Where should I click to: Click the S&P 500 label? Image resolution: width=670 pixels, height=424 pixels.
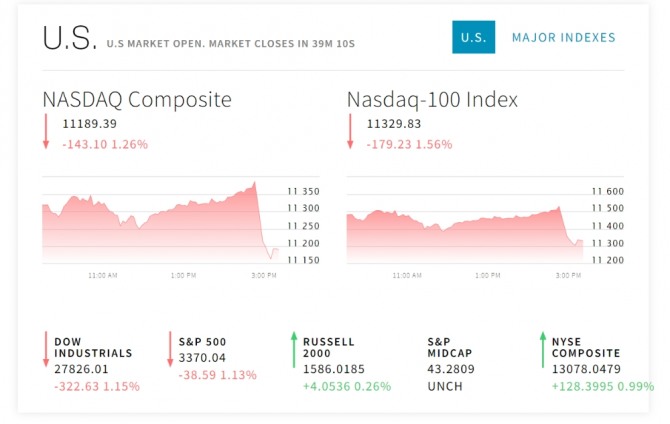[202, 341]
